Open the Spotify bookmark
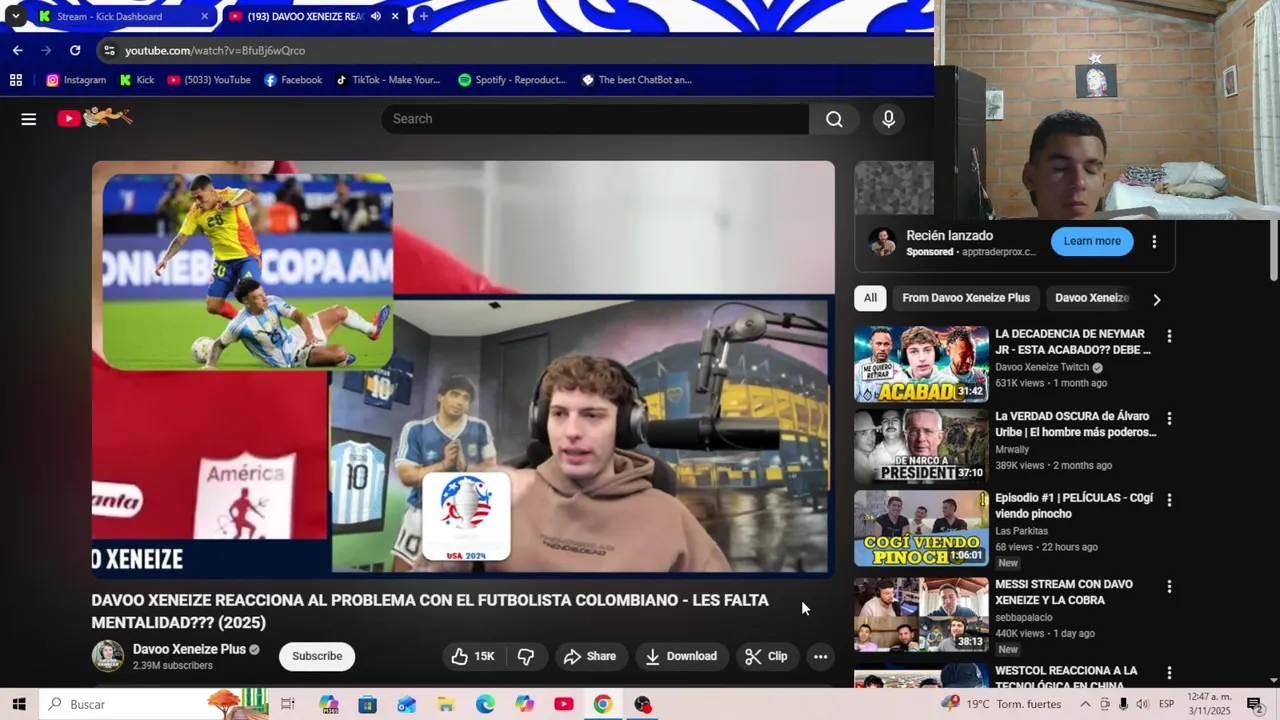Screen dimensions: 1280x720 512,80
